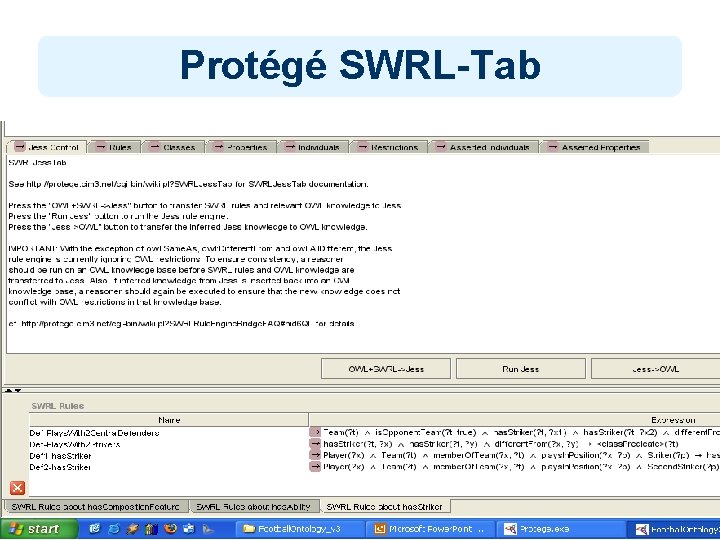
Task: Click arrow icon of Def-PlaysWith2Strikers rule
Action: [315, 444]
